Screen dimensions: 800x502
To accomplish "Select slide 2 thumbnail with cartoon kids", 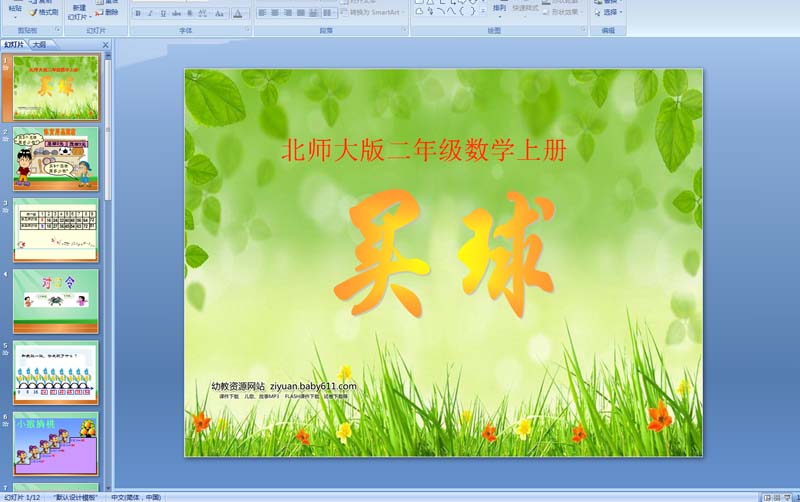I will (56, 159).
